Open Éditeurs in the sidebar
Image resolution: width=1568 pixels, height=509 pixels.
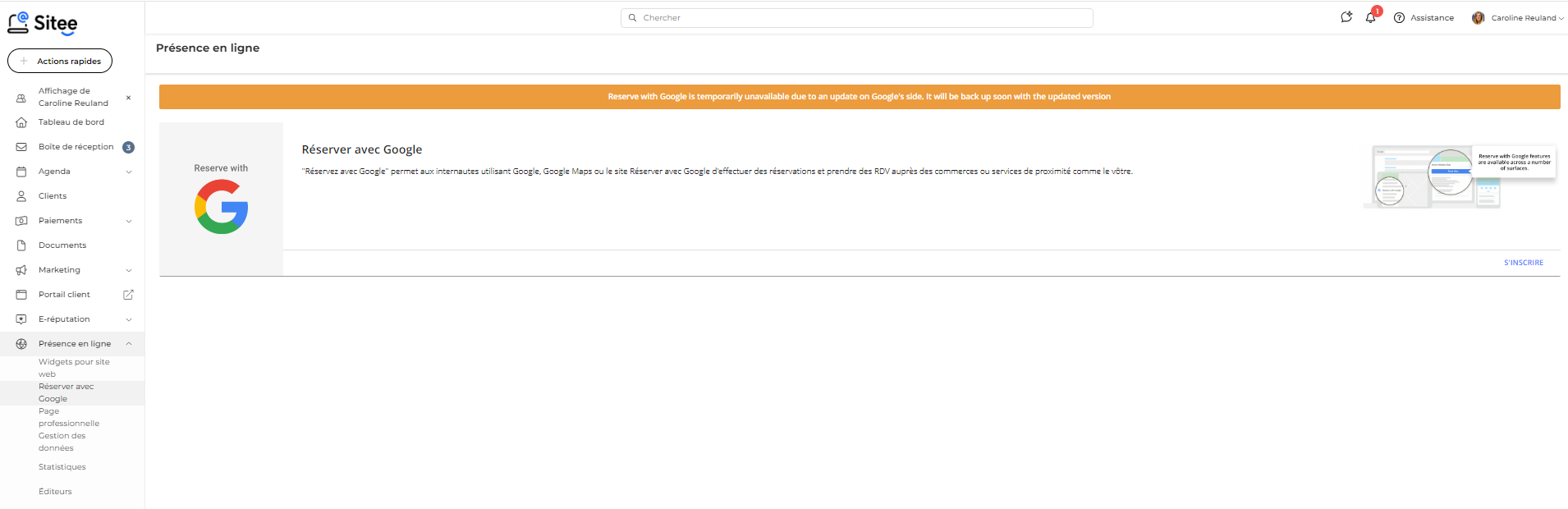(55, 492)
